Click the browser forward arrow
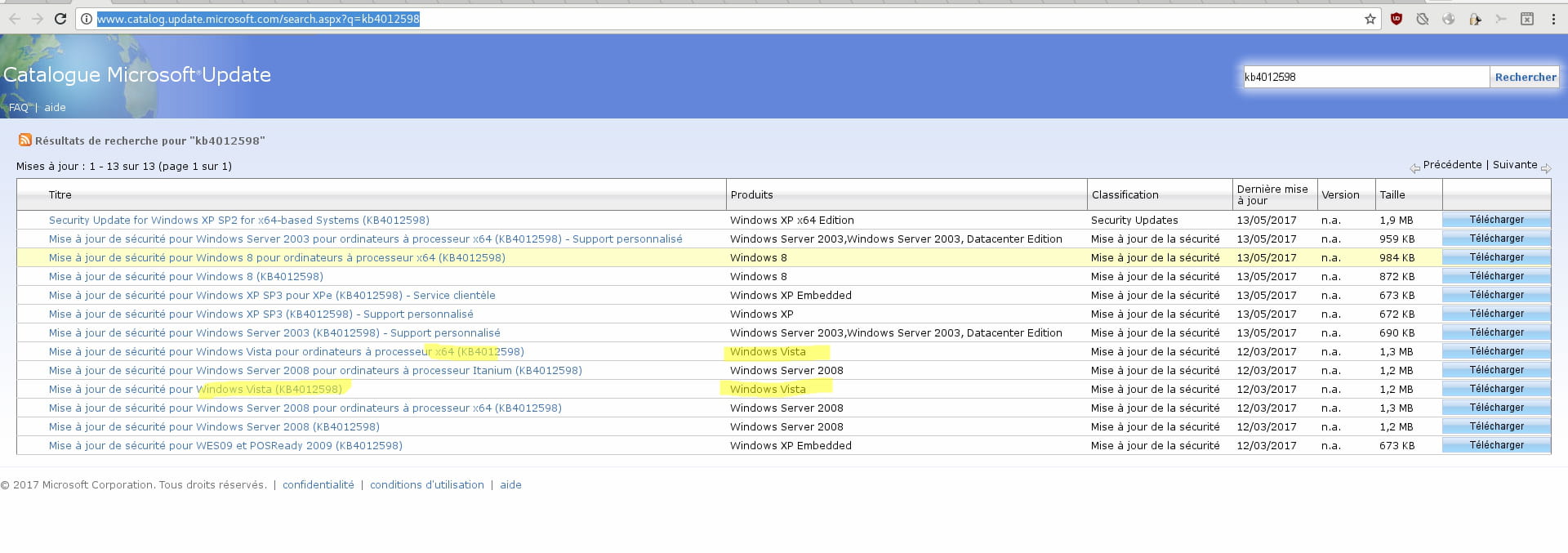This screenshot has width=1568, height=553. pos(38,19)
